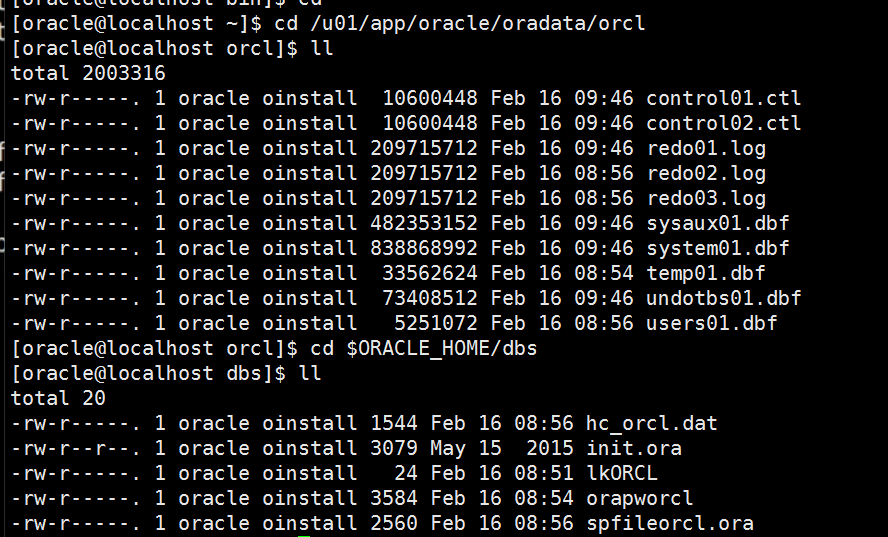
Task: Click size 24 in lkORCL row
Action: tap(405, 473)
